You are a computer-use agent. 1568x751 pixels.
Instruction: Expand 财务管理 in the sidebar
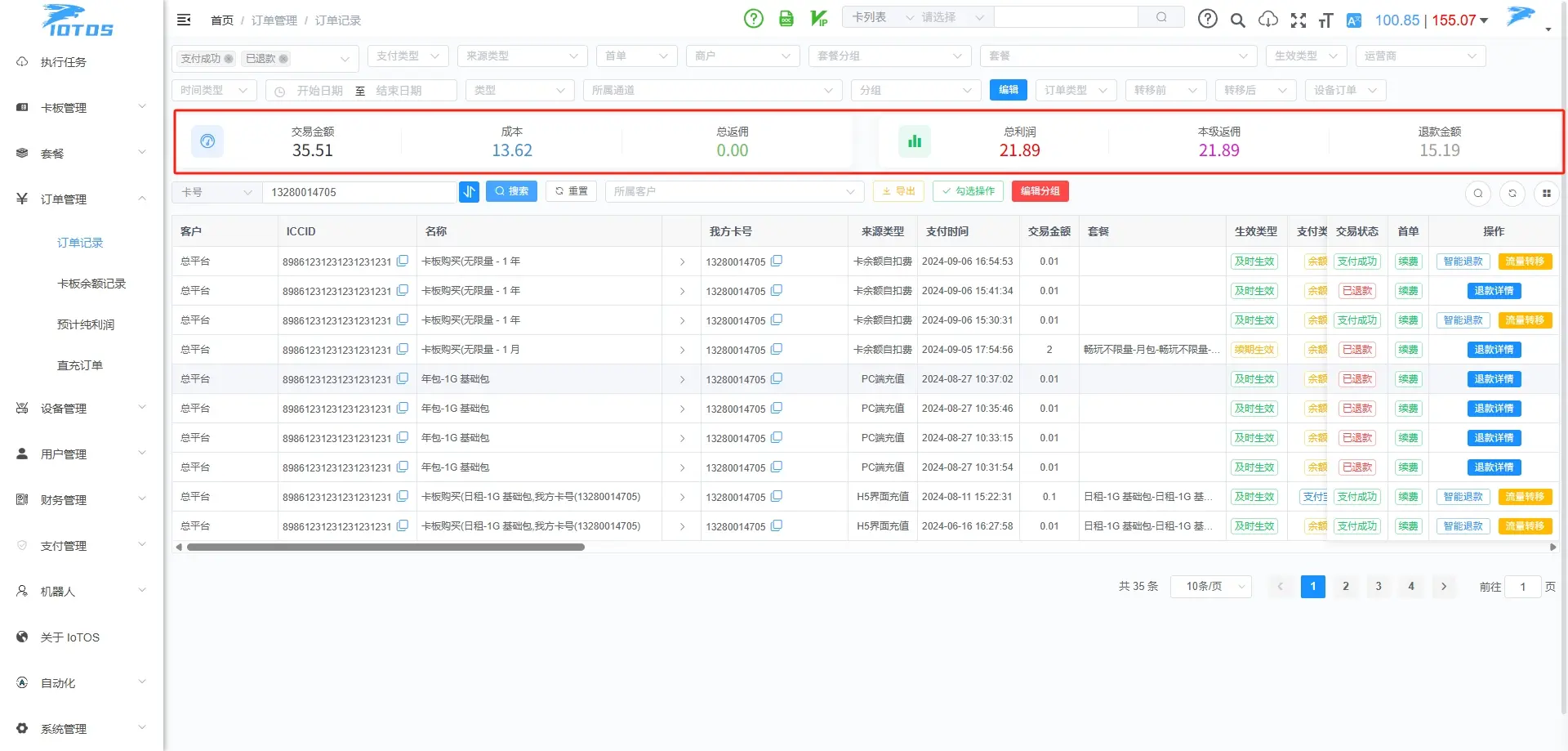click(x=81, y=500)
